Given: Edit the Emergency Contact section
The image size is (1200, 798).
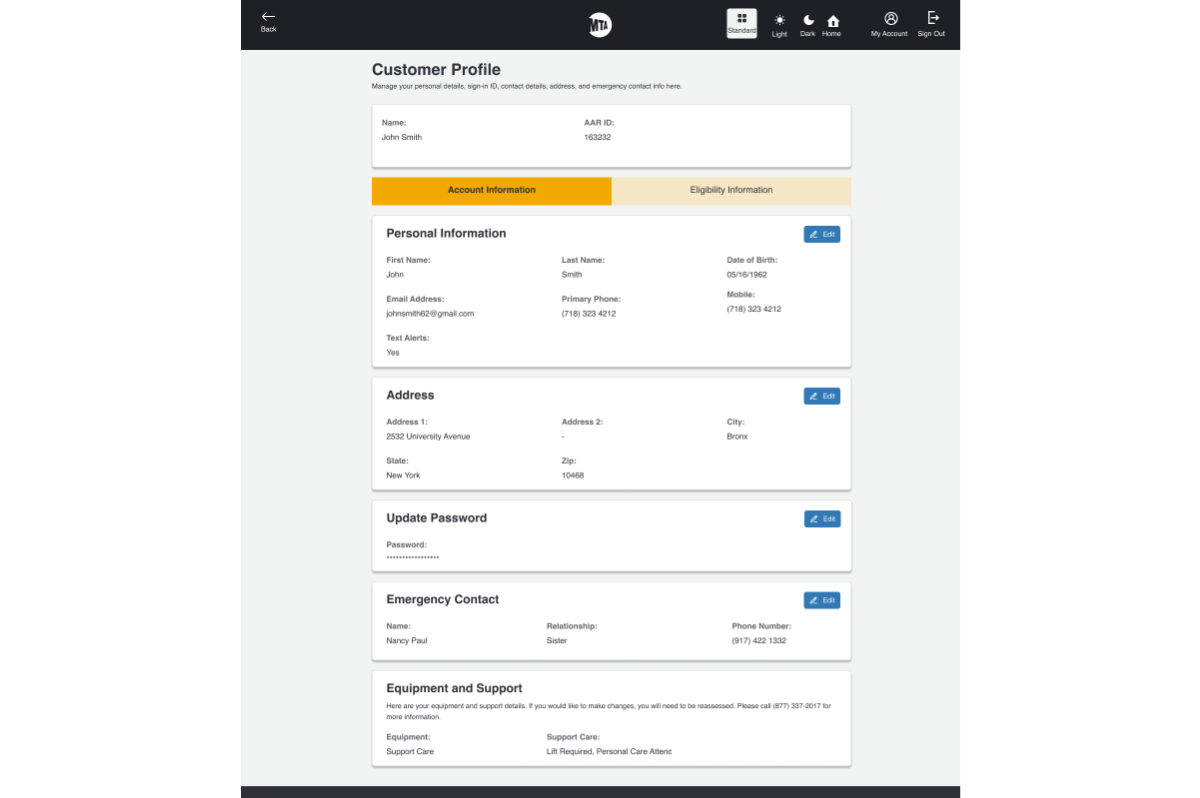Looking at the screenshot, I should click(x=821, y=600).
